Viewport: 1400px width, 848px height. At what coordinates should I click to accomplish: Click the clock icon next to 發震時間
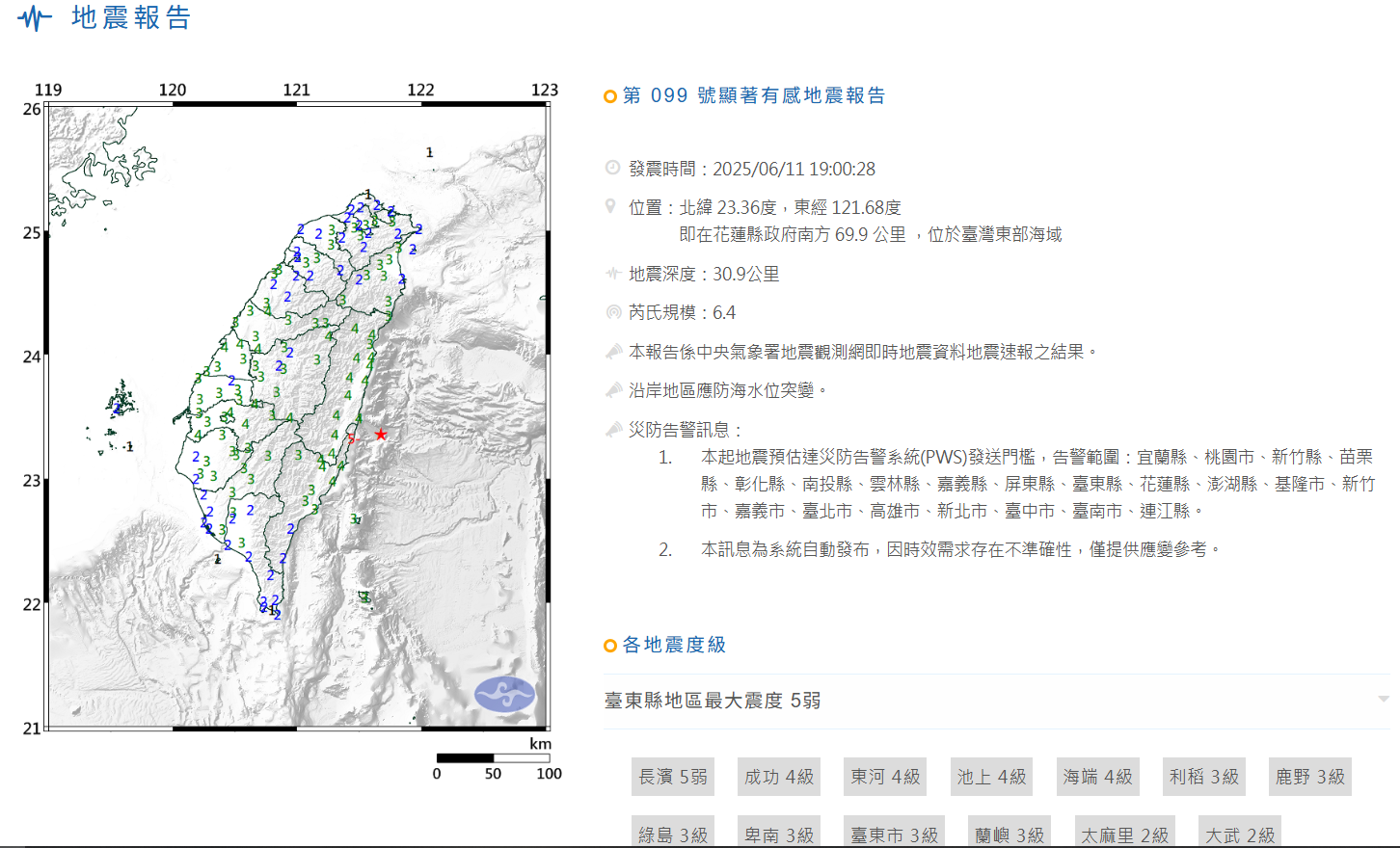click(x=612, y=168)
